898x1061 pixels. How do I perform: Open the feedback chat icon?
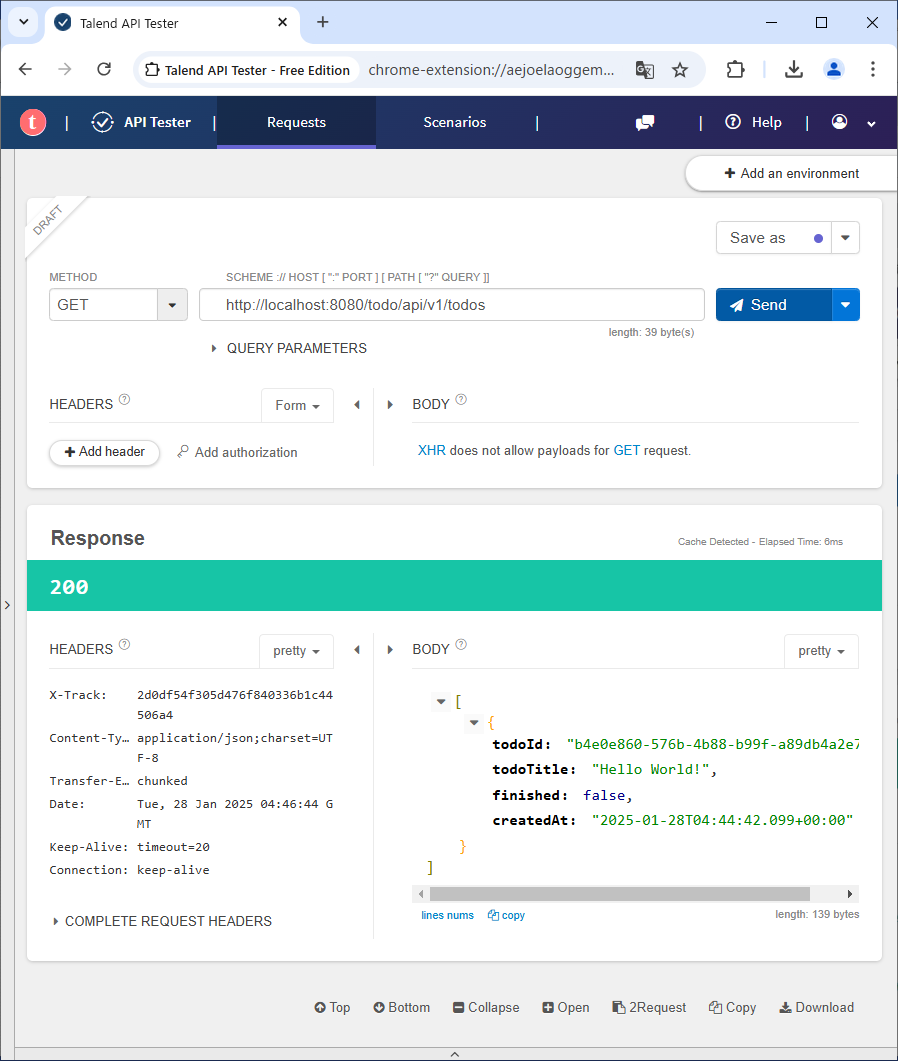(x=645, y=122)
